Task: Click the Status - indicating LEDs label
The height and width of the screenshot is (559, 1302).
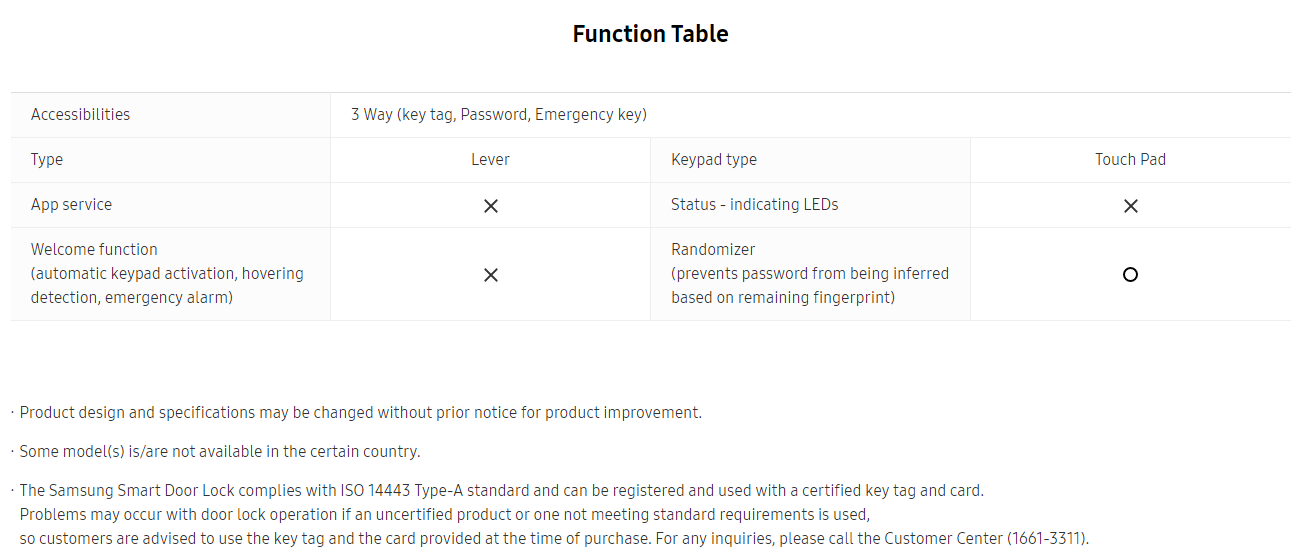Action: pos(755,204)
